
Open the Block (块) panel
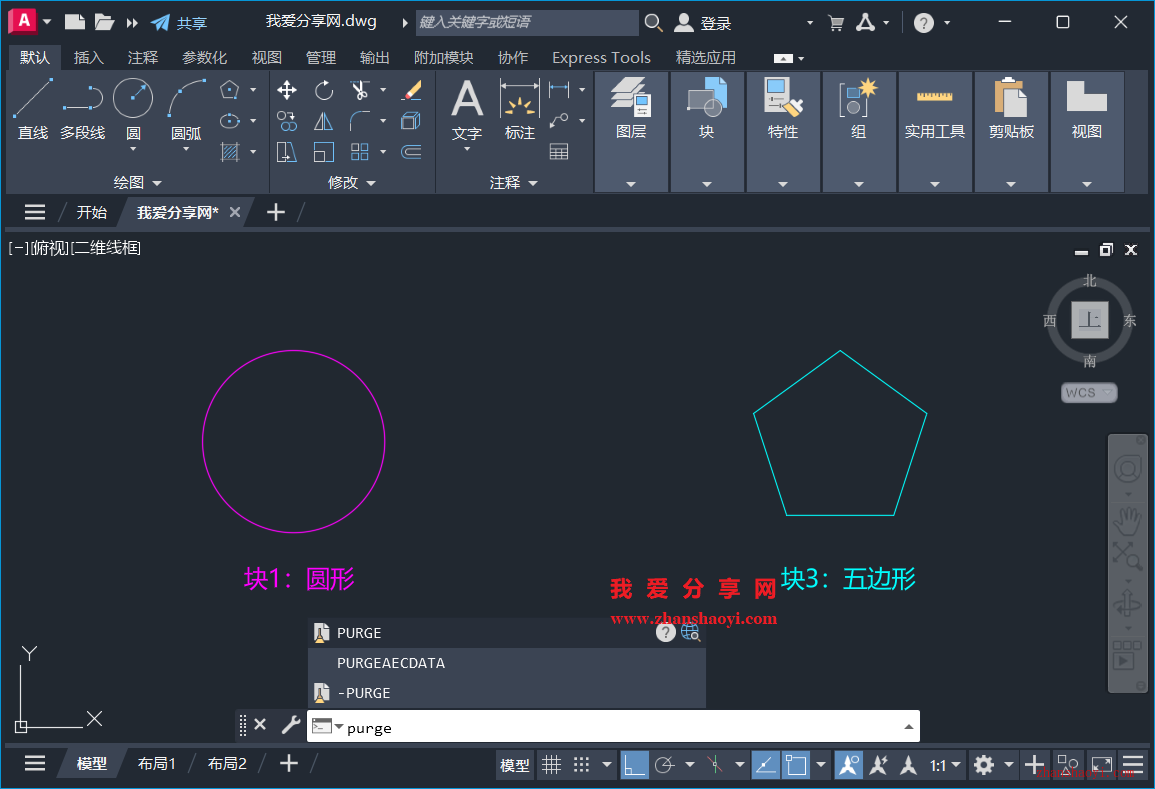[x=707, y=131]
